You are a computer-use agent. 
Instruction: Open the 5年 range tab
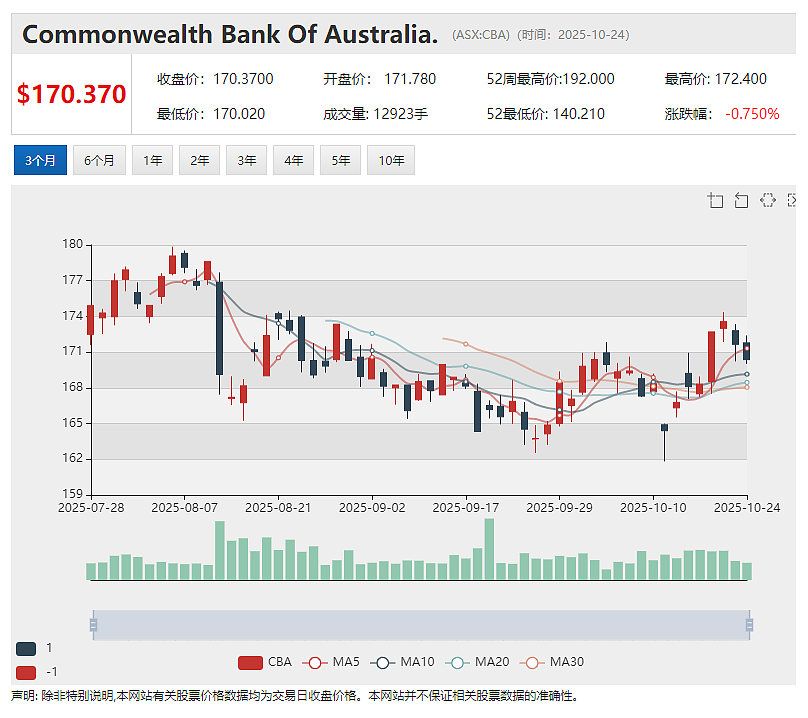click(x=341, y=160)
